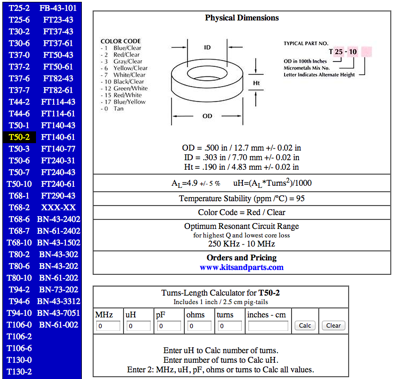Choose the FT140-43 ferrite core
This screenshot has height=379, width=400.
click(x=58, y=125)
